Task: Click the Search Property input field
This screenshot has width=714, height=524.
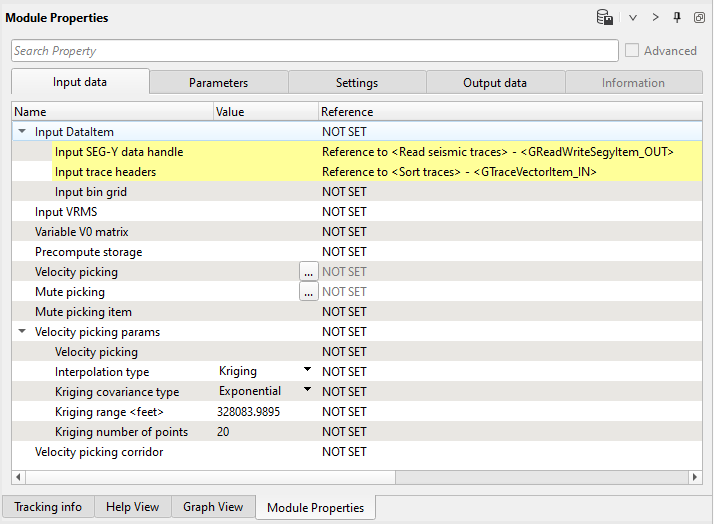Action: point(314,51)
